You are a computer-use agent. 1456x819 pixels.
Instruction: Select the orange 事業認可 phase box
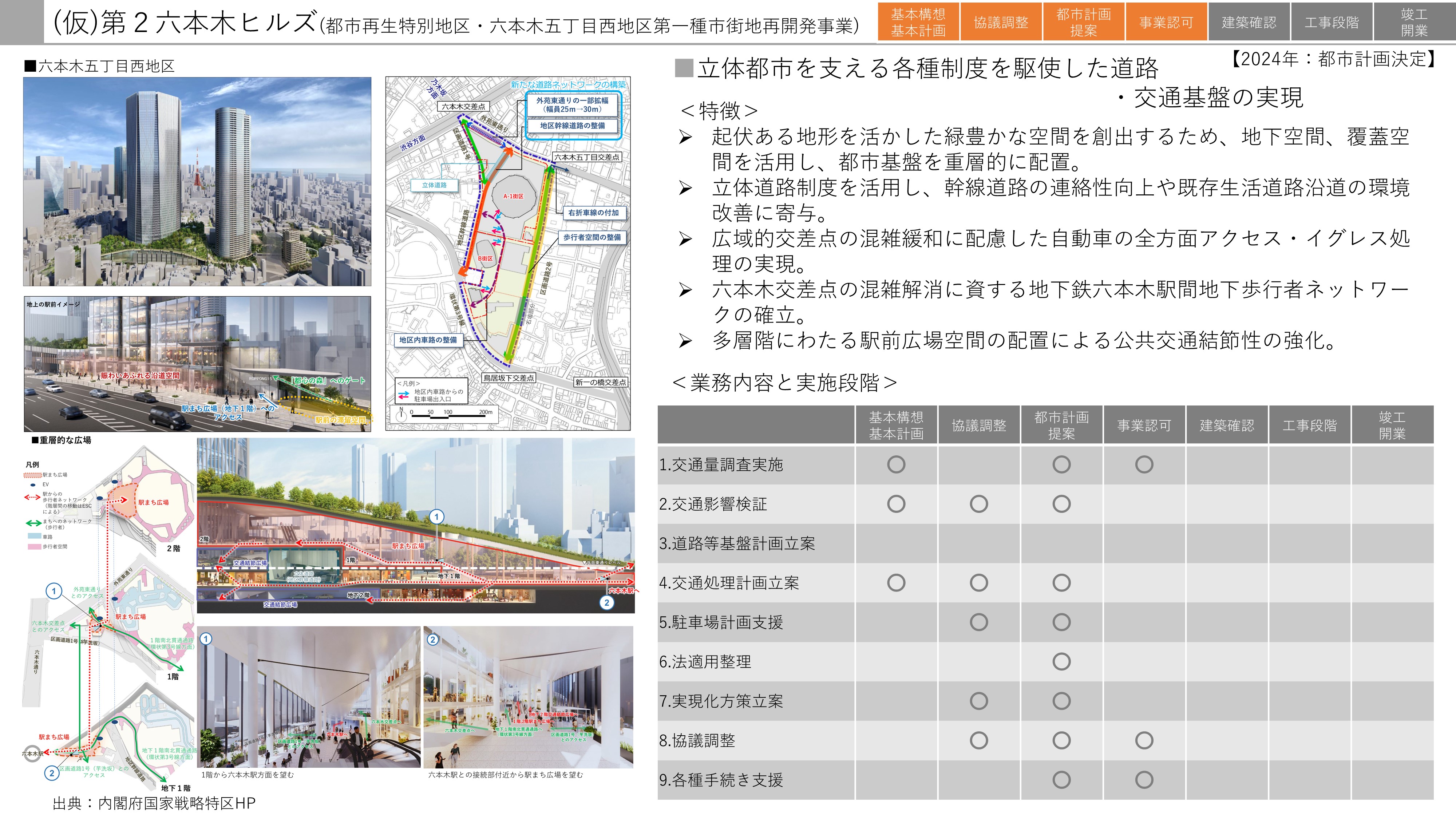point(1166,22)
